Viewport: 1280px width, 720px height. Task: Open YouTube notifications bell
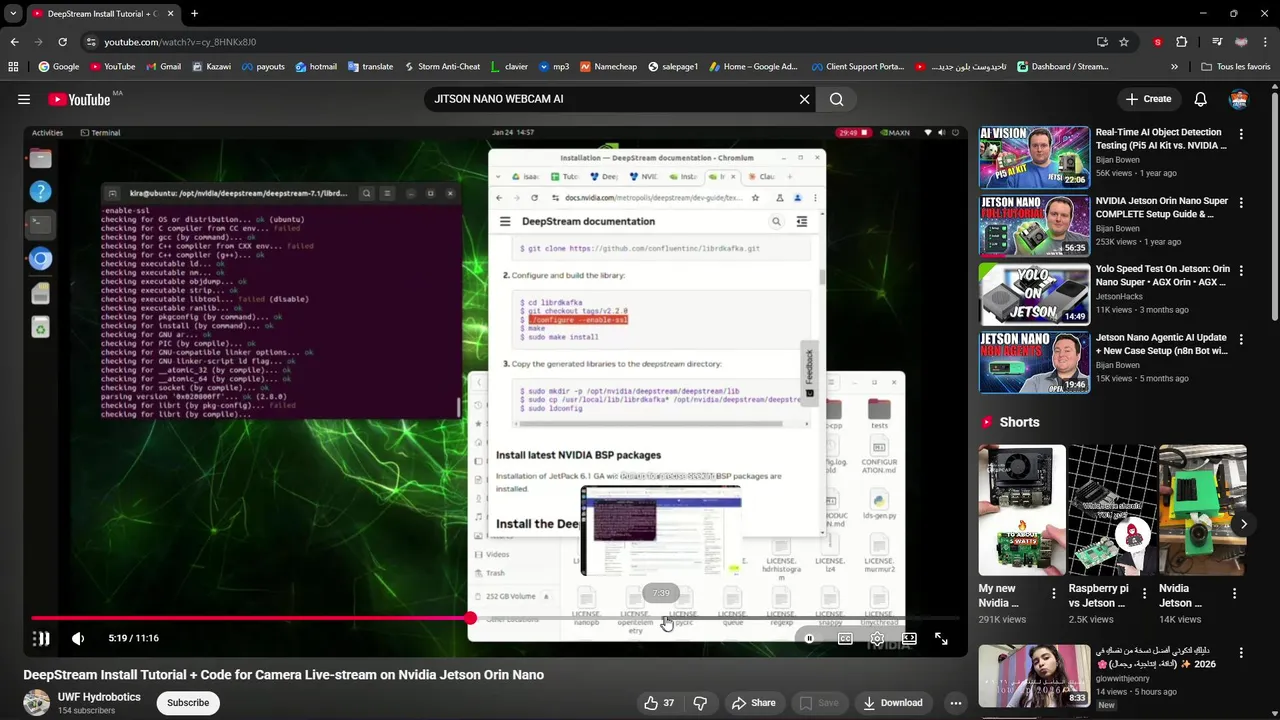click(1200, 99)
